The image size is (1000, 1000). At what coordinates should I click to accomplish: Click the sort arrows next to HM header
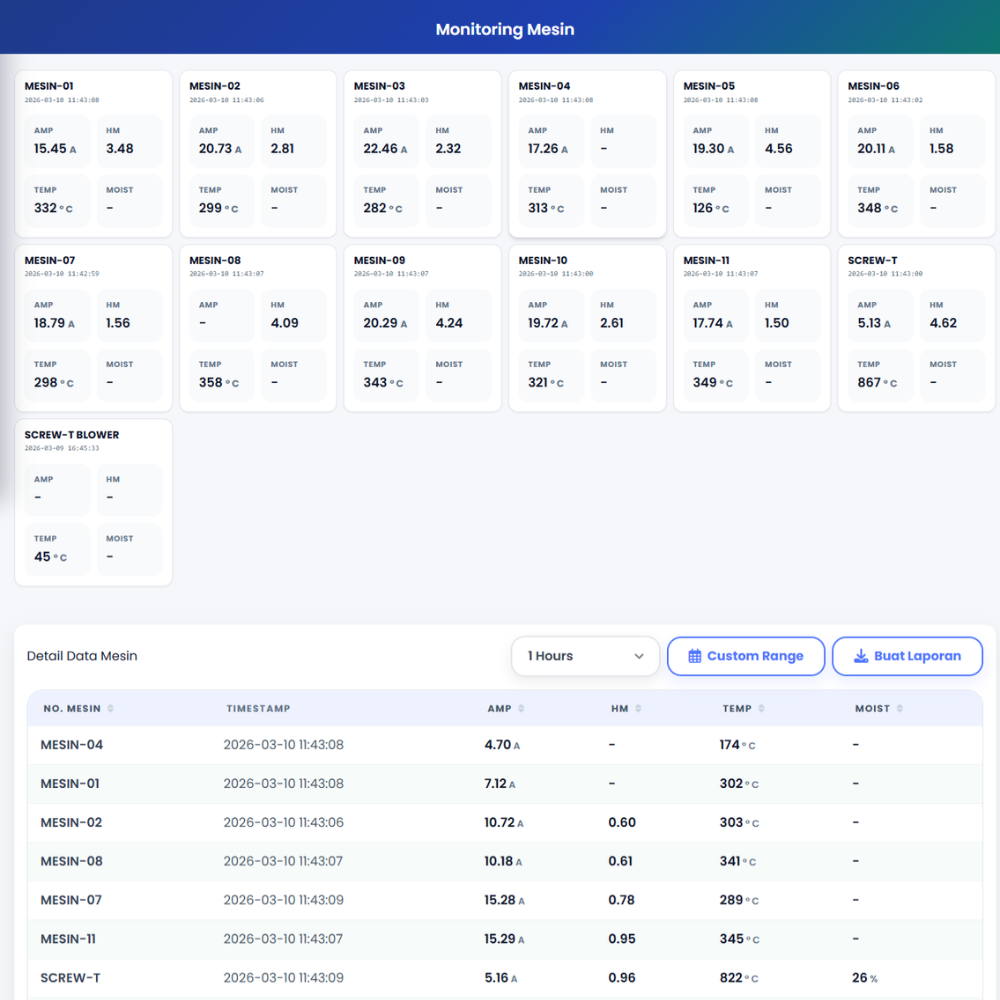coord(638,709)
